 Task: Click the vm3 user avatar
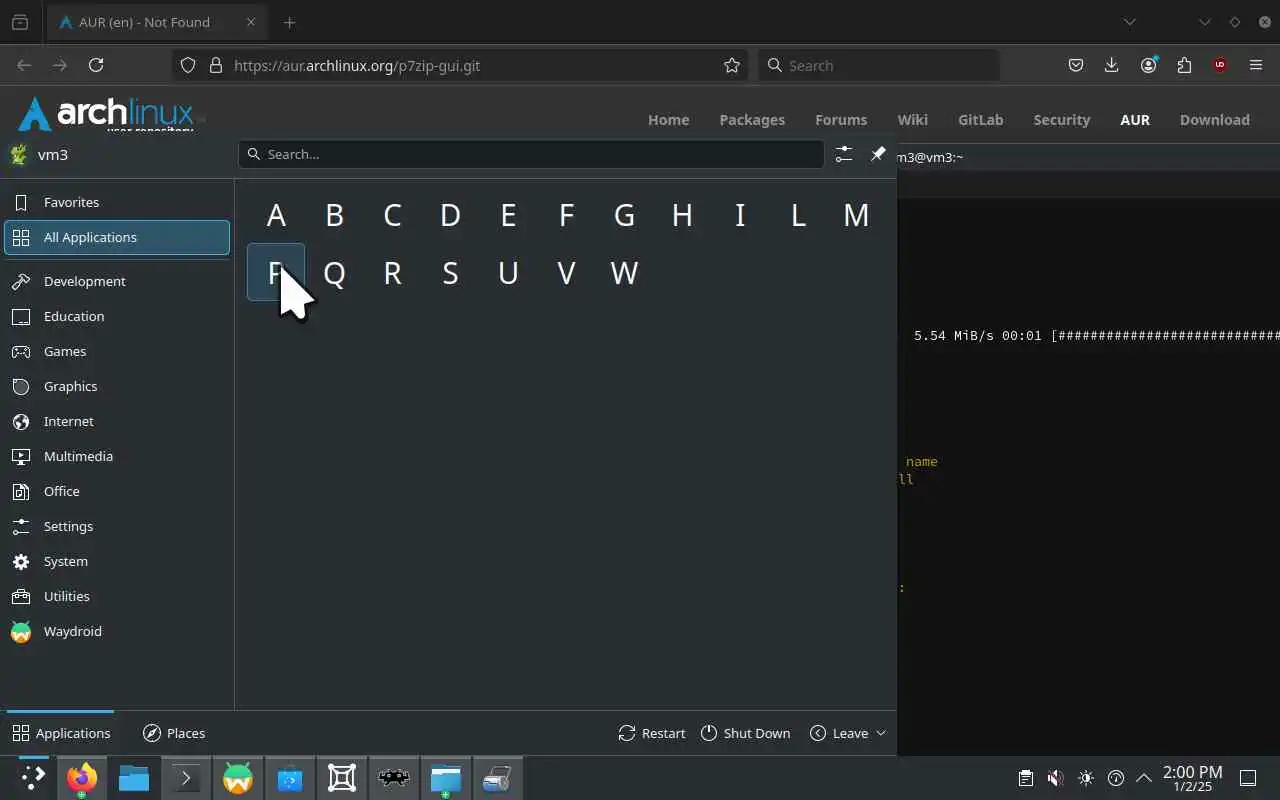click(19, 154)
